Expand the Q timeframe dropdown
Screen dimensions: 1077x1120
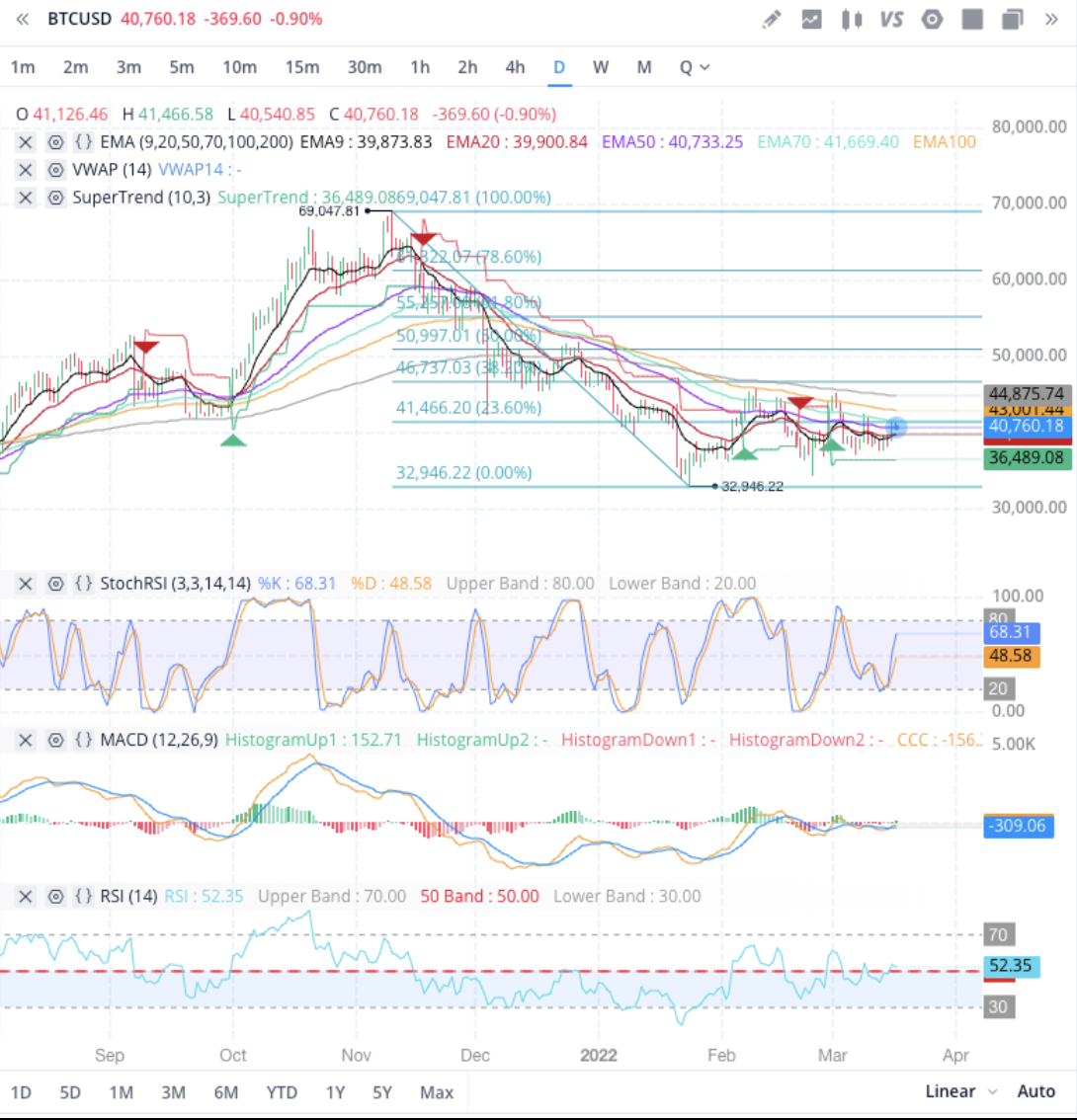click(695, 67)
